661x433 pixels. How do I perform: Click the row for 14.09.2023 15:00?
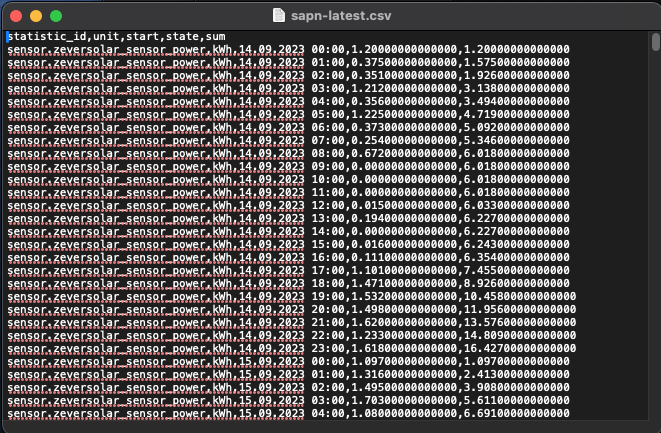288,245
